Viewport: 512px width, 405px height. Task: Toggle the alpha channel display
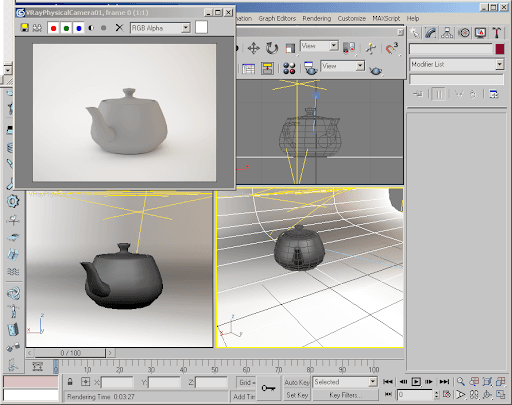click(91, 28)
